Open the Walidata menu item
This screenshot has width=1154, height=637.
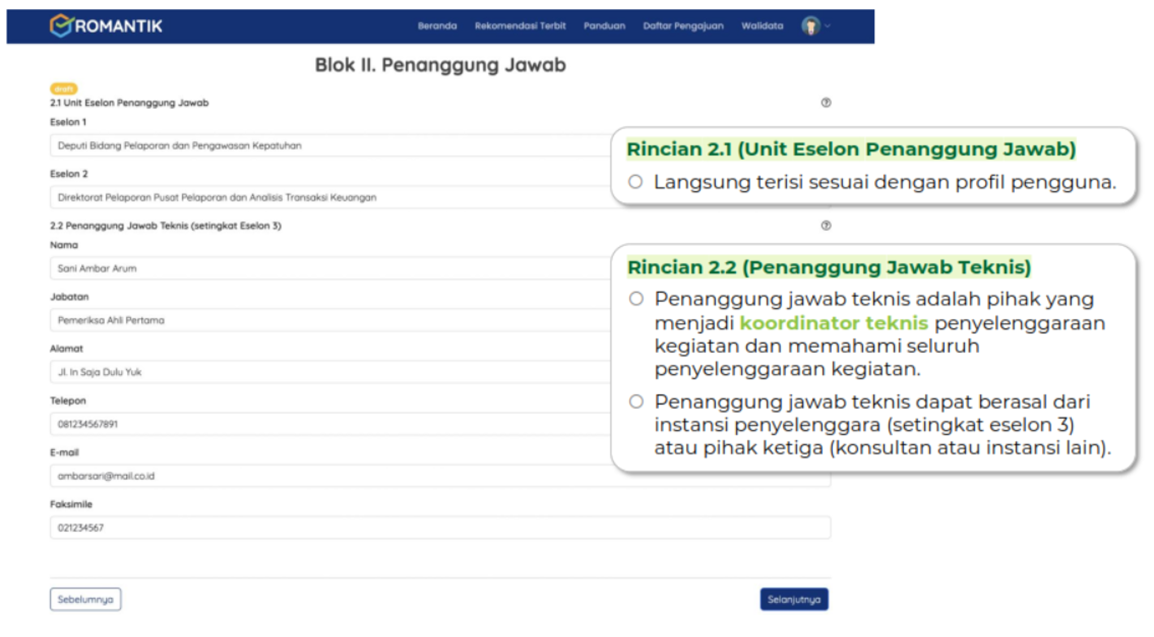[x=762, y=26]
